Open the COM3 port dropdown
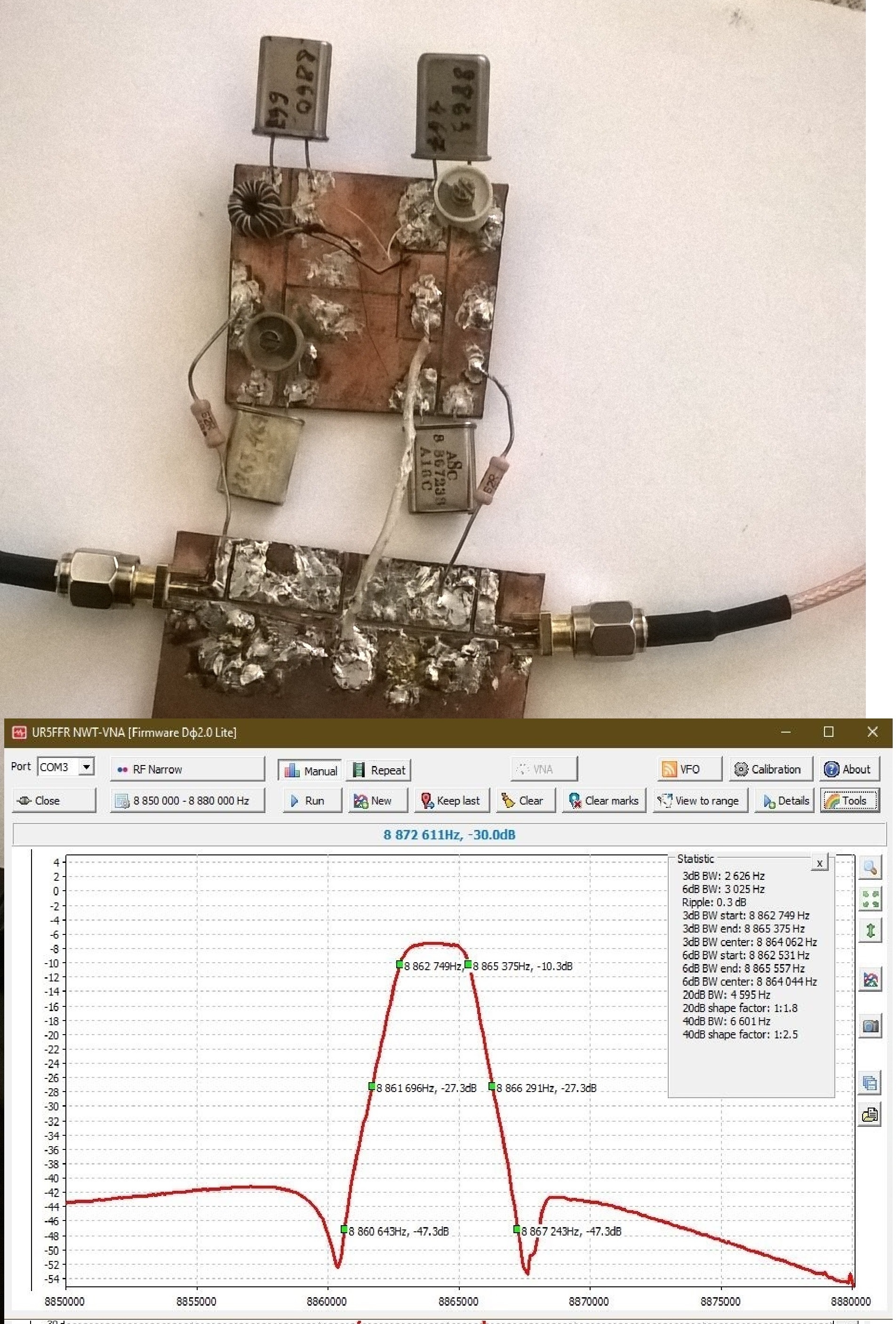896x1324 pixels. (x=86, y=767)
